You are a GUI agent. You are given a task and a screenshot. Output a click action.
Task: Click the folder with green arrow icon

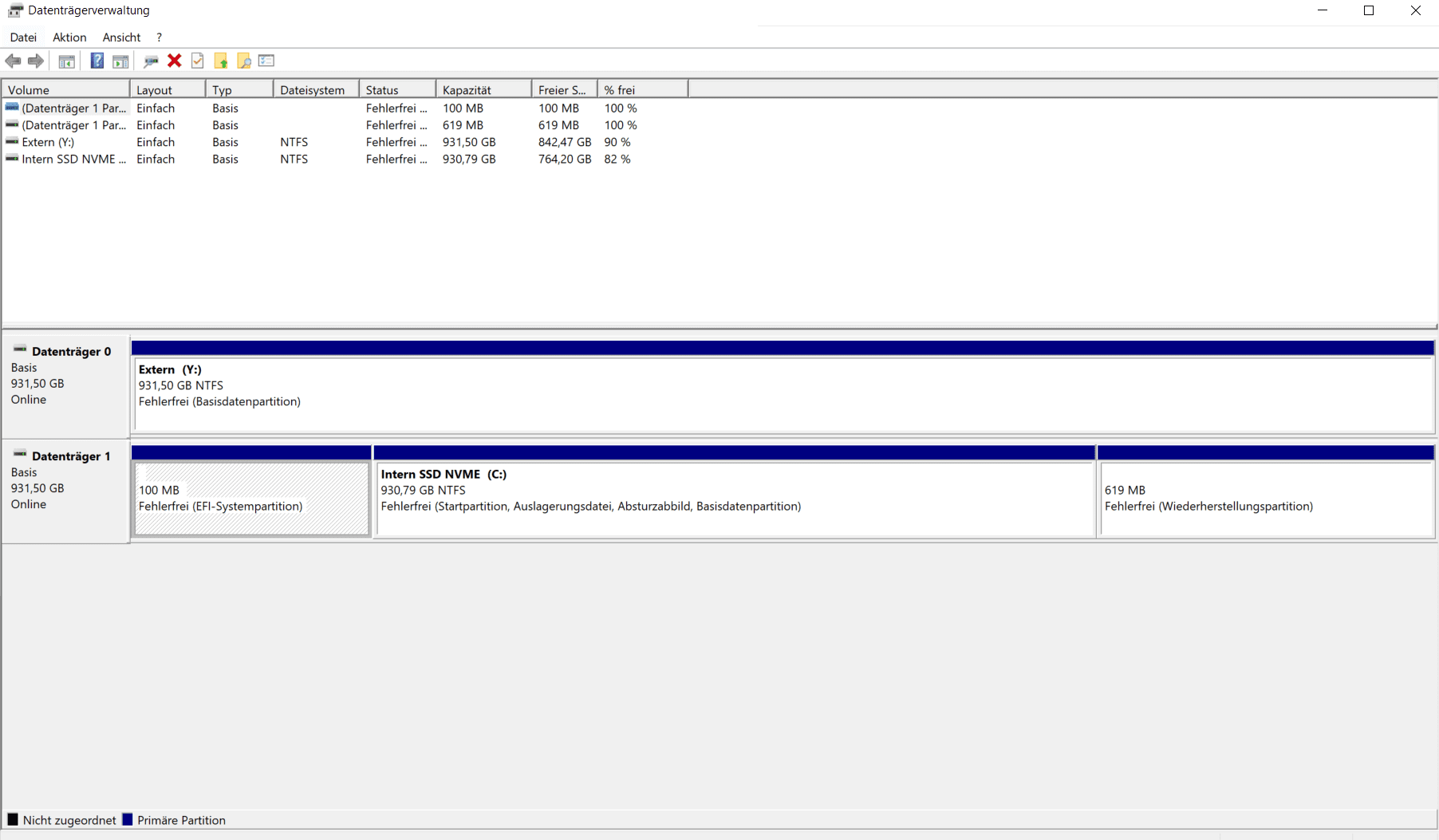coord(221,61)
